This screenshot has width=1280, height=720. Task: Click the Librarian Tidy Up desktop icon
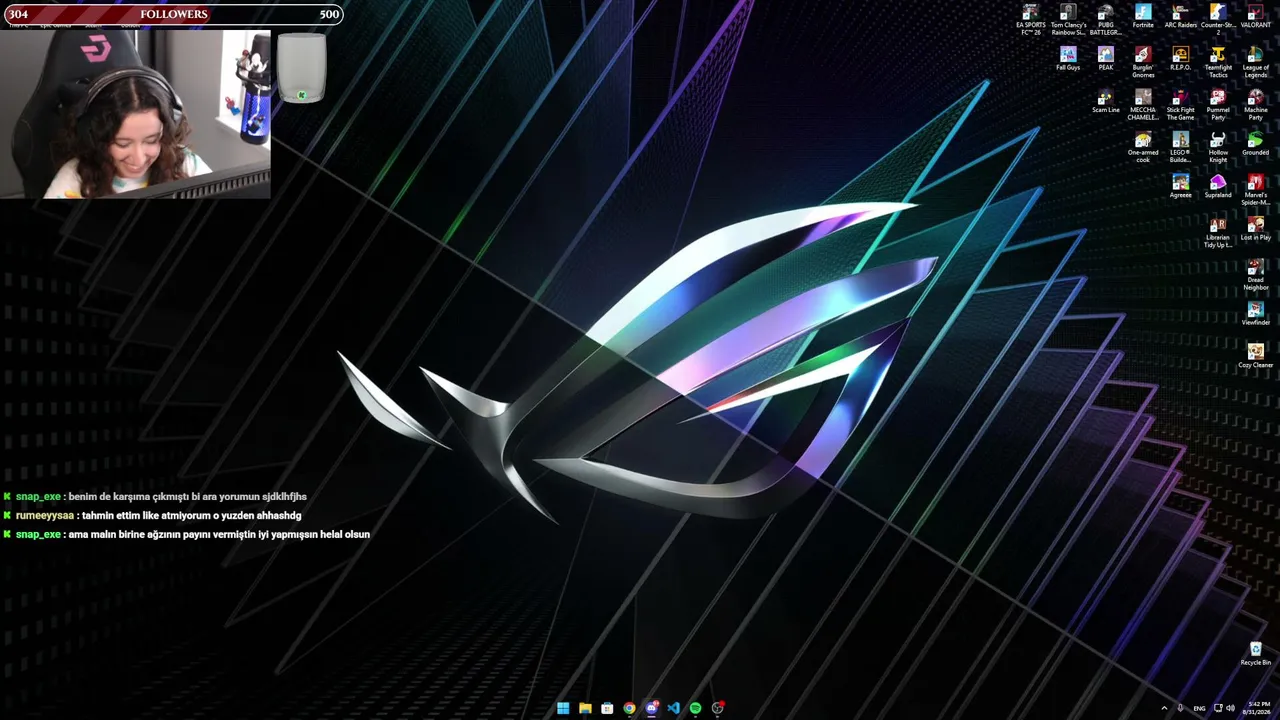click(x=1218, y=232)
